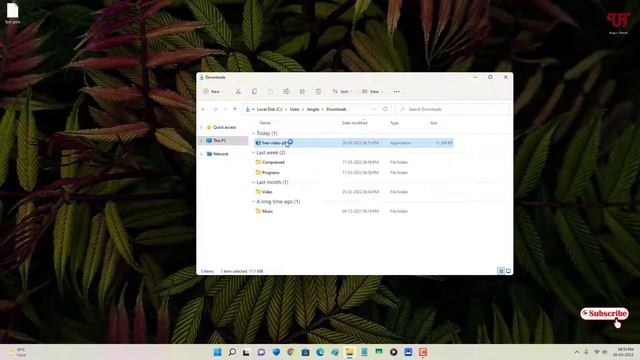Open the View layout dropdown
Image resolution: width=640 pixels, height=360 pixels.
[372, 91]
